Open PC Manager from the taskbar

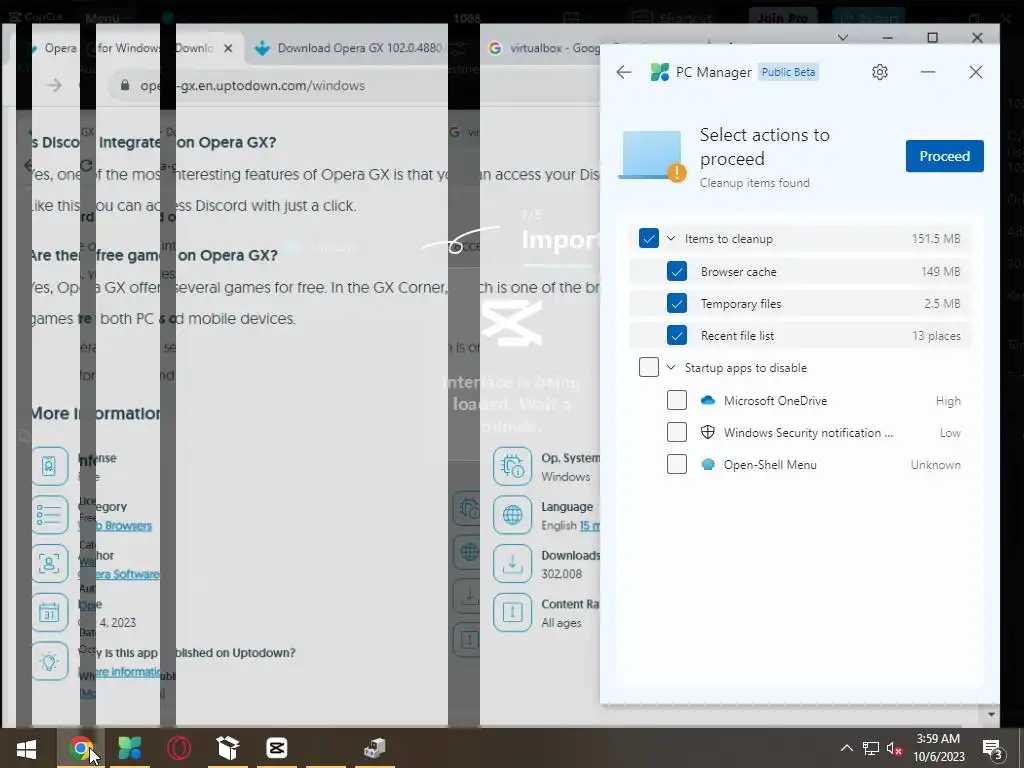[x=129, y=748]
